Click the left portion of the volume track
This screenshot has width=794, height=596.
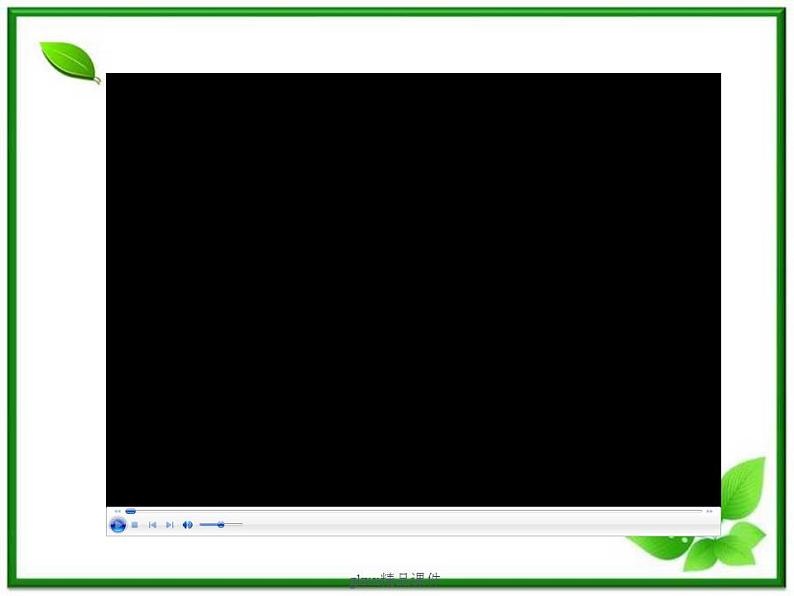pos(206,525)
